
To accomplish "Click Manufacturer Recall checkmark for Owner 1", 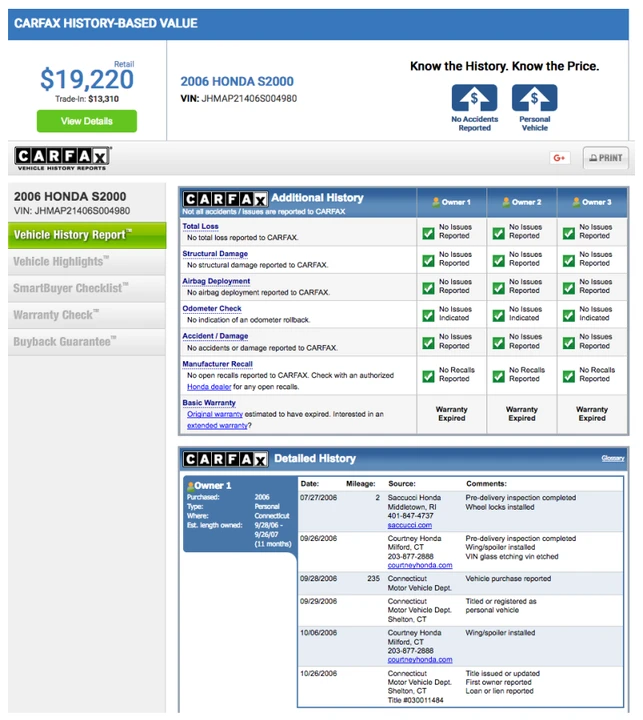I will 429,377.
